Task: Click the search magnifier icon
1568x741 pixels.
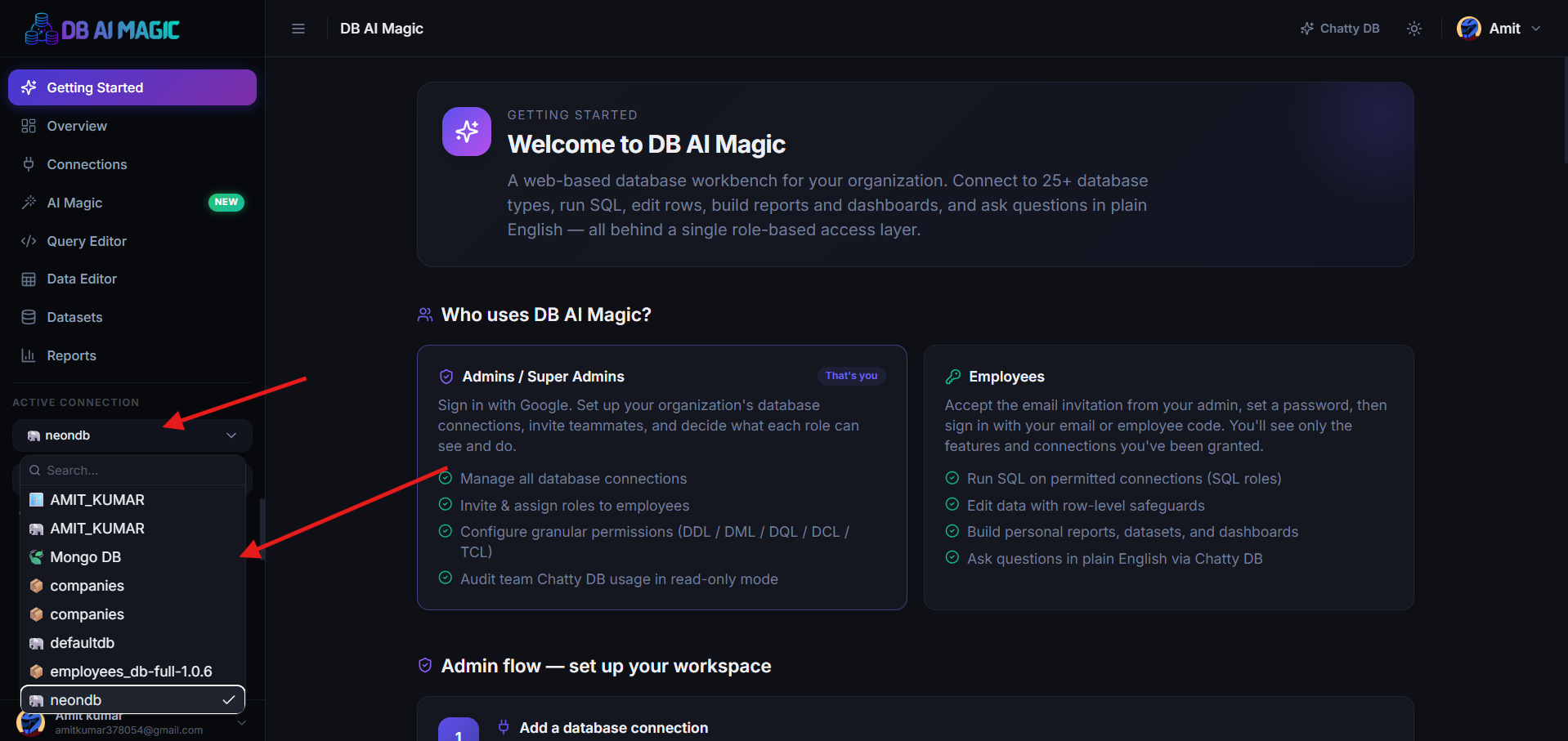Action: (35, 471)
